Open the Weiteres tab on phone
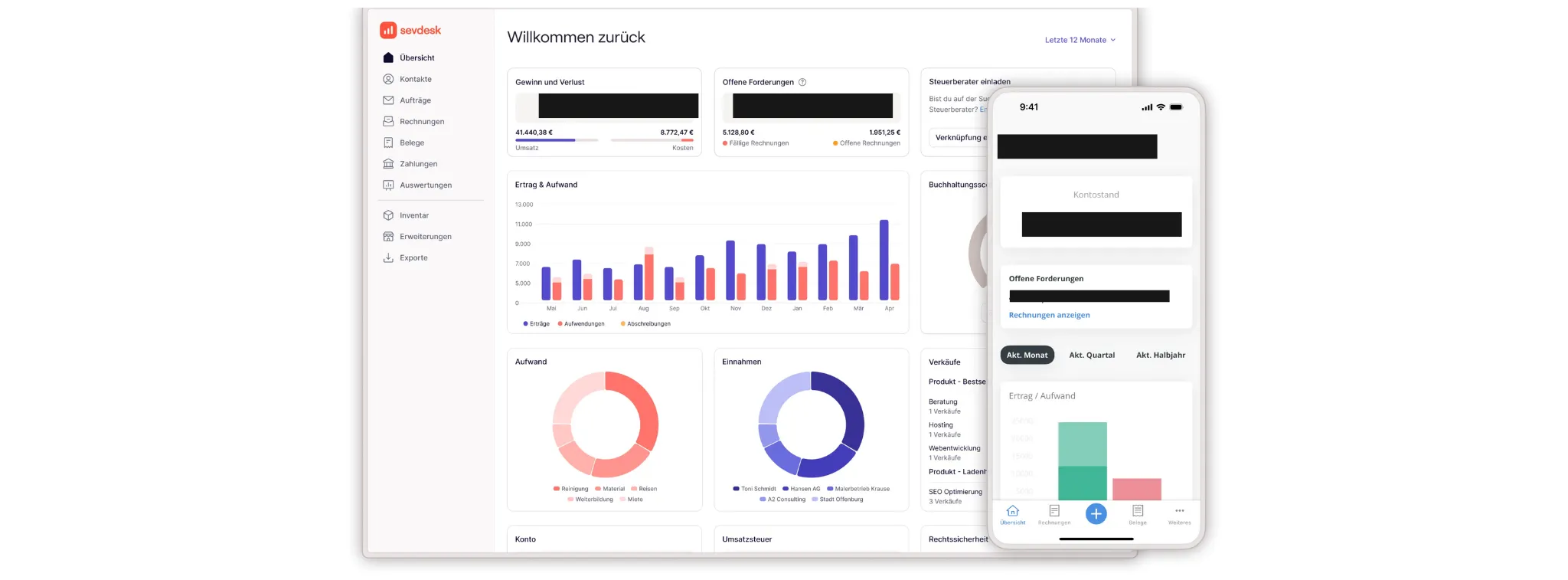1568x580 pixels. [1179, 514]
